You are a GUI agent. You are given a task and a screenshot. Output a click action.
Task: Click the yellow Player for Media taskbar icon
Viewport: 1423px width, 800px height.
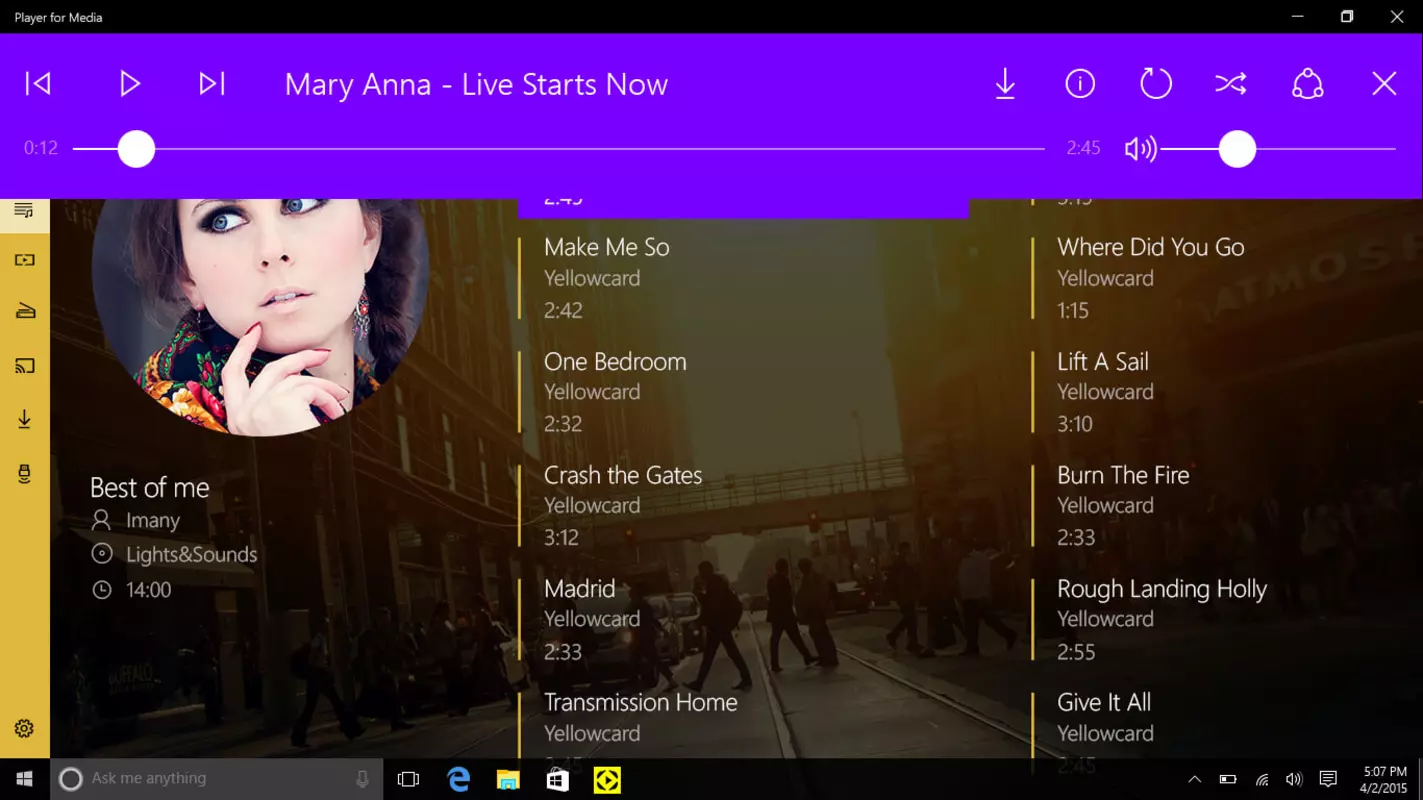(x=607, y=779)
